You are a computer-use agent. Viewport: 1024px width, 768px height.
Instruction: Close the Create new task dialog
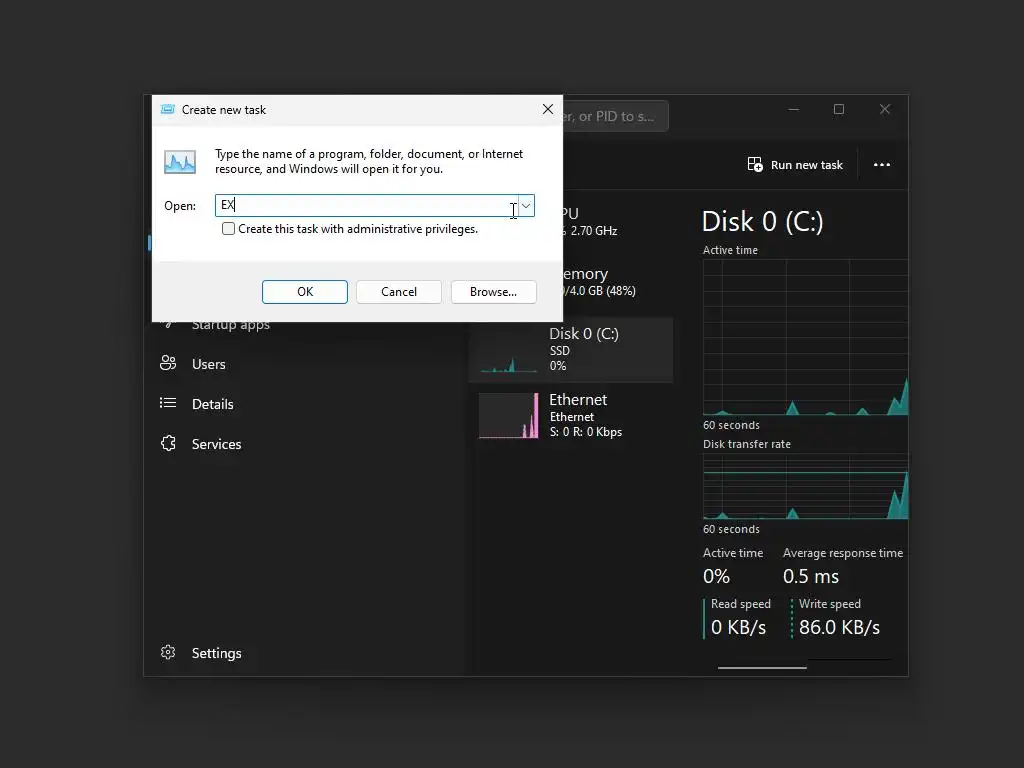(x=548, y=109)
